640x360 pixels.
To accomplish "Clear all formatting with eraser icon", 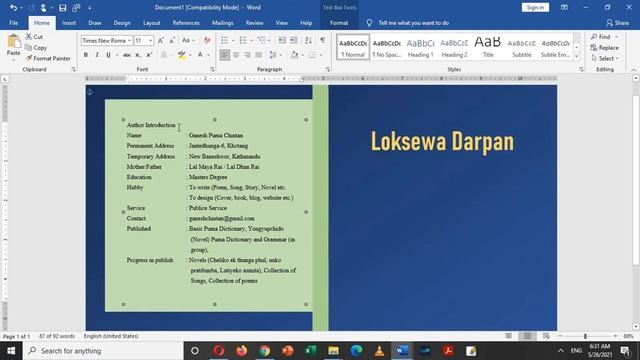I will 207,40.
